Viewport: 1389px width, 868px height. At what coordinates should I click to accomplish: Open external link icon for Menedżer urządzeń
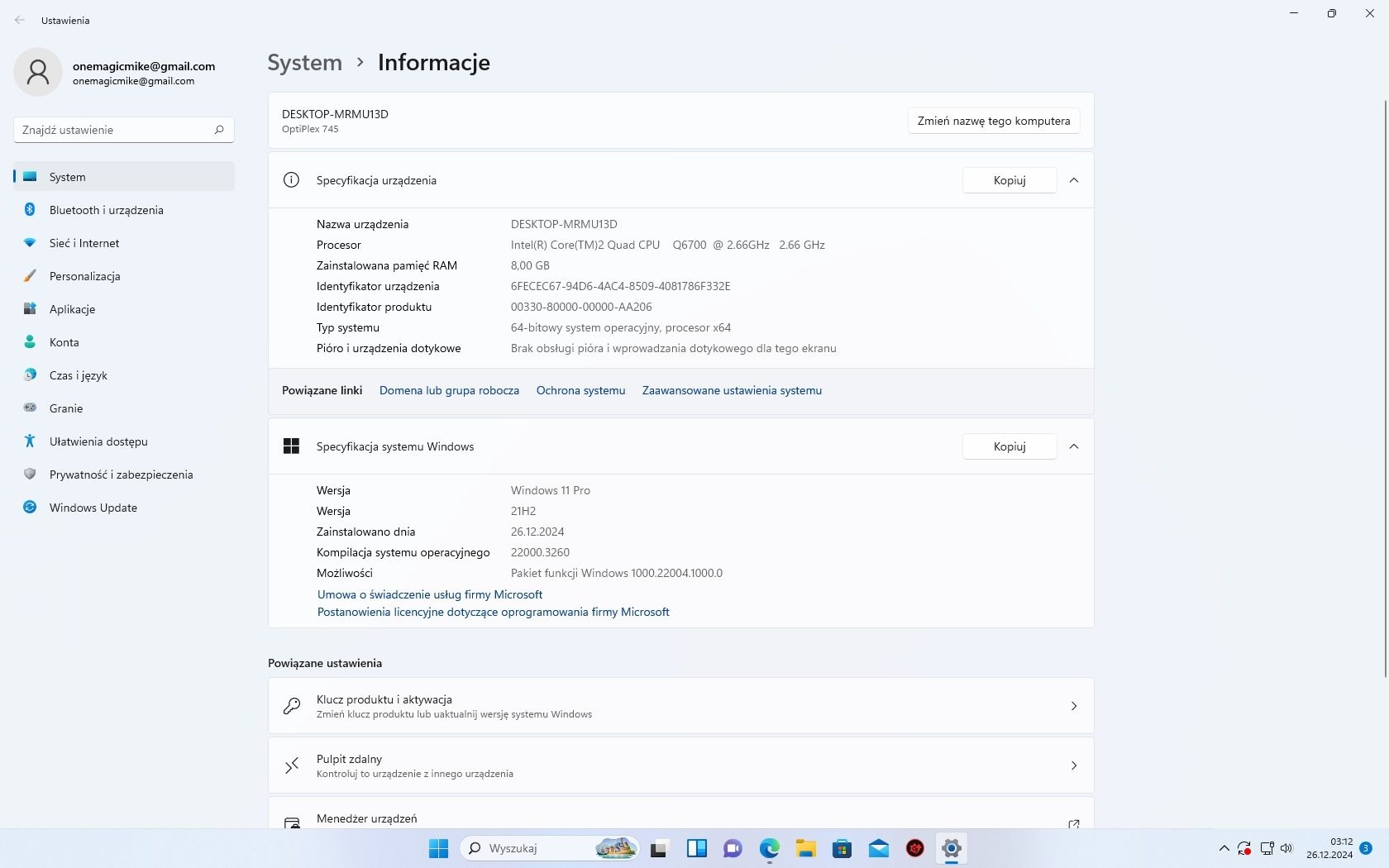1074,824
